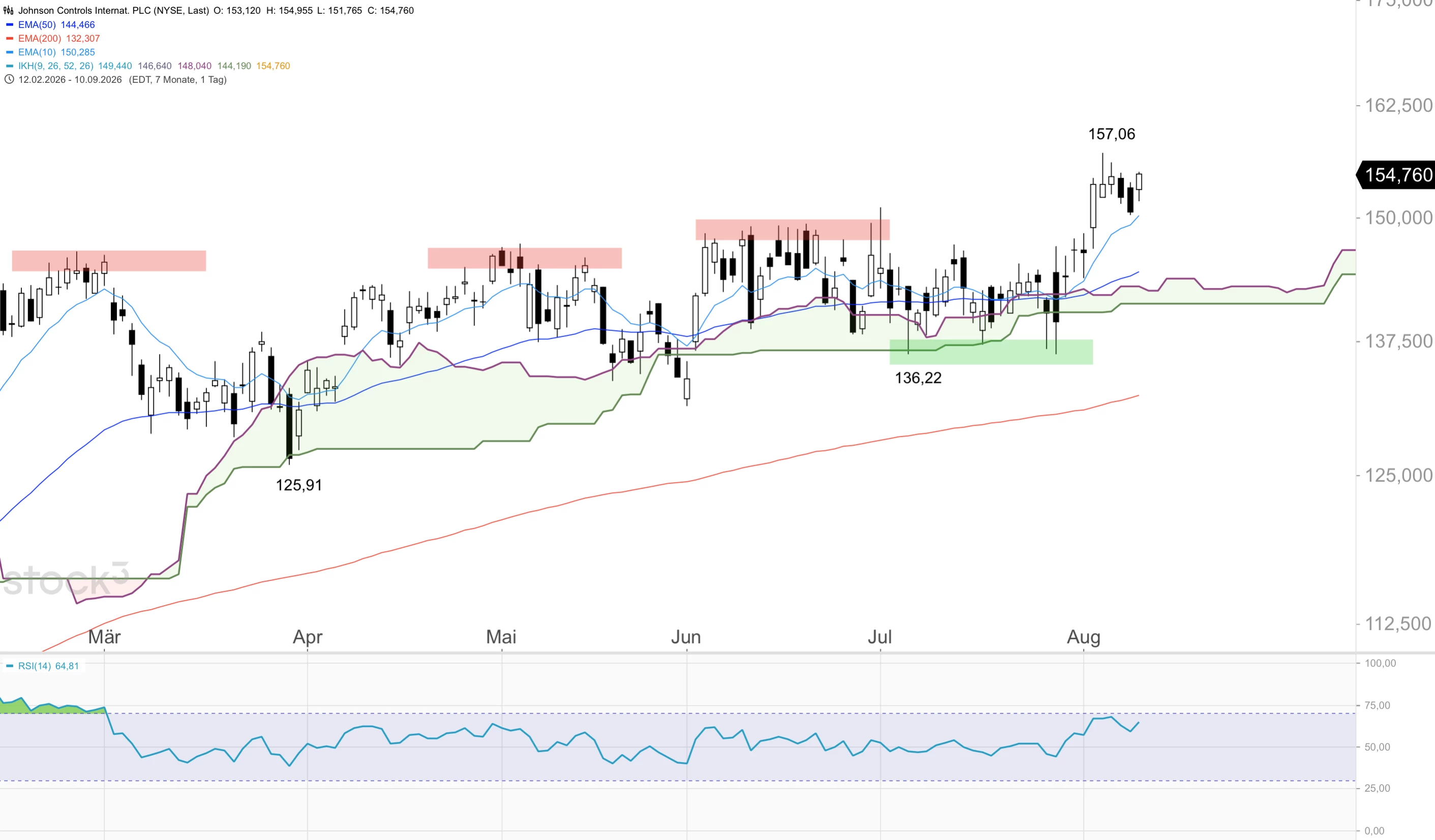1435x840 pixels.
Task: Click the open value O: 153,120
Action: point(237,10)
